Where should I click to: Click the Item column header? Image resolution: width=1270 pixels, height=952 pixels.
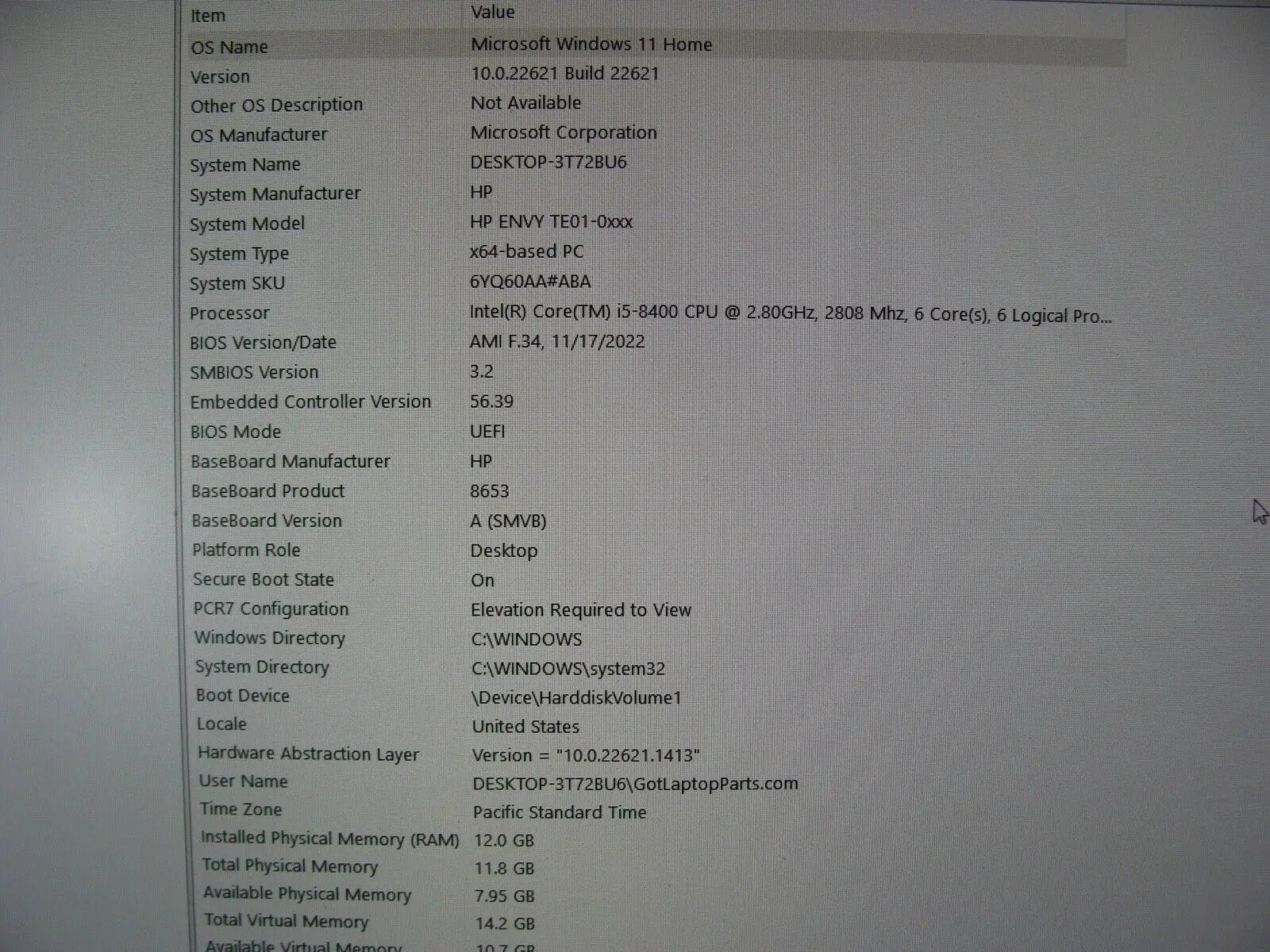(x=208, y=15)
